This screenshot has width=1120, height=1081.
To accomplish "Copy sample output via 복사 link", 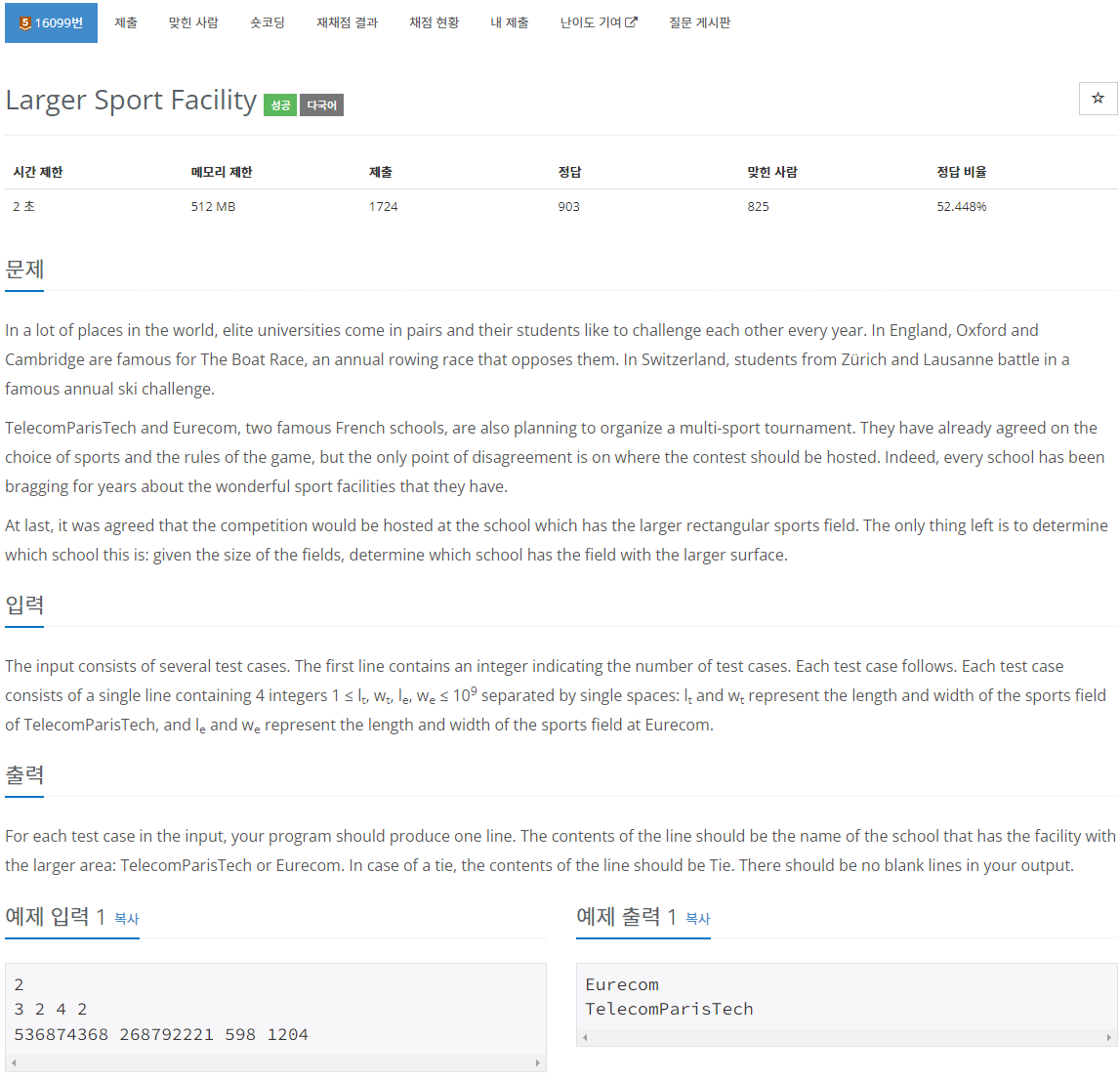I will tap(698, 919).
